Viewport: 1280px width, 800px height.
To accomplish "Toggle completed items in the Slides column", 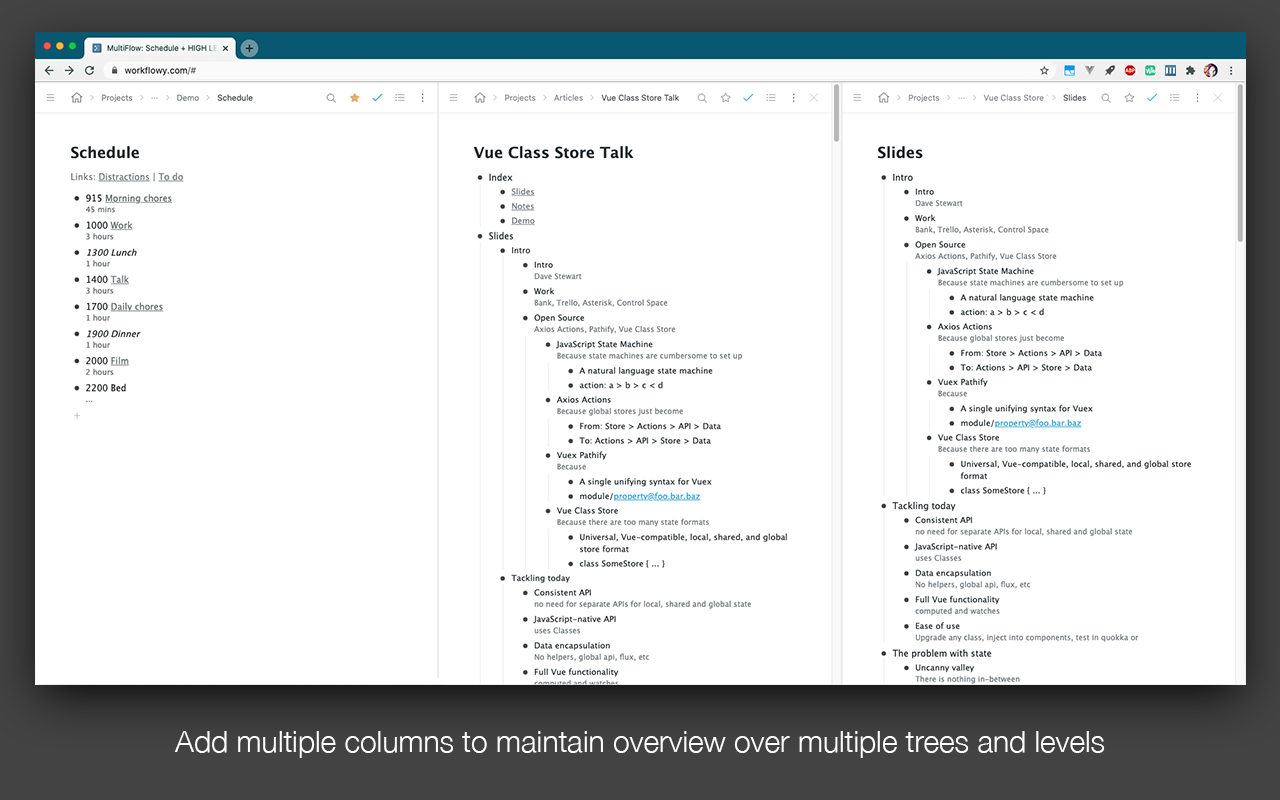I will (x=1151, y=97).
